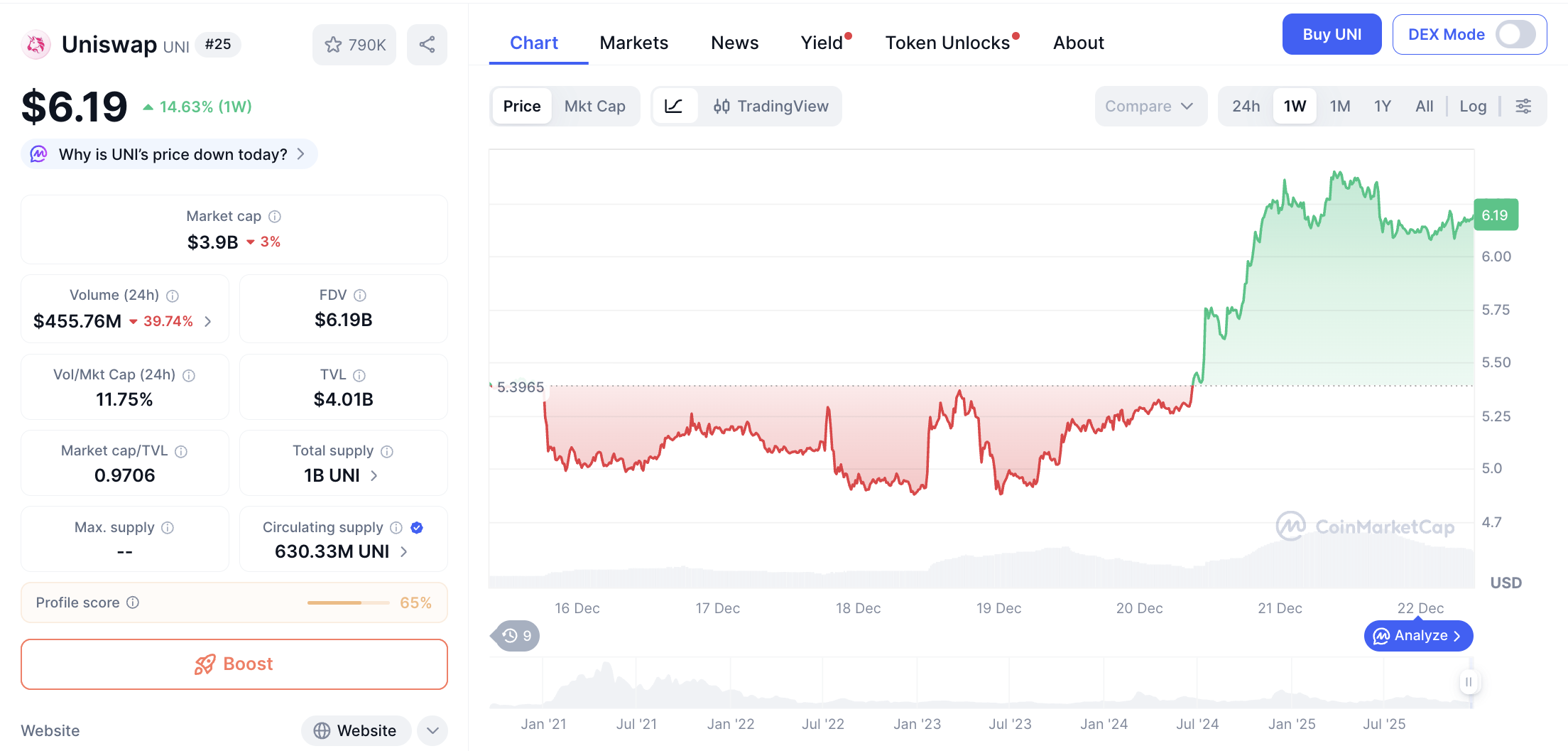Toggle DEX Mode switch

1515,34
